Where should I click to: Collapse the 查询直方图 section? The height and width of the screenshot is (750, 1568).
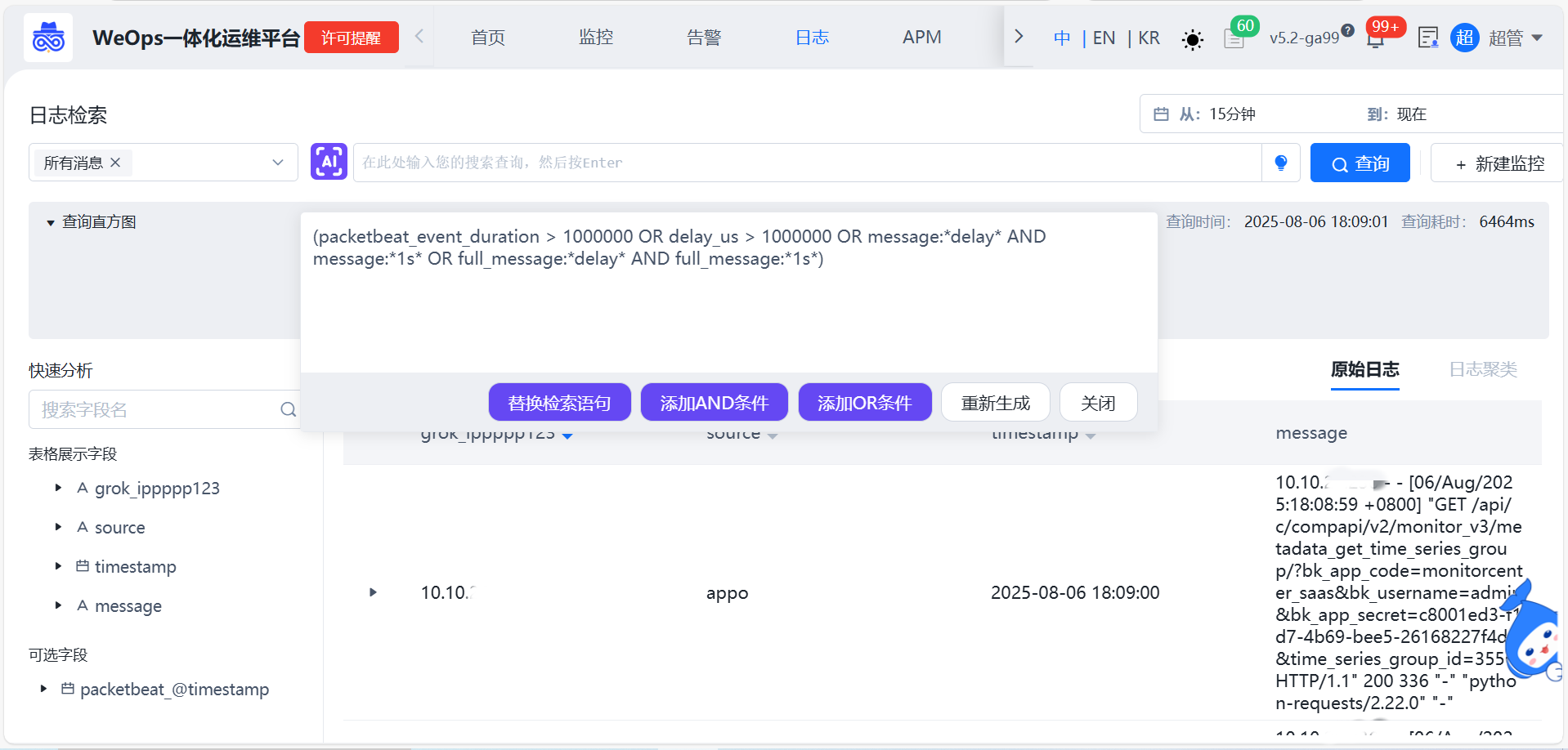pyautogui.click(x=49, y=221)
